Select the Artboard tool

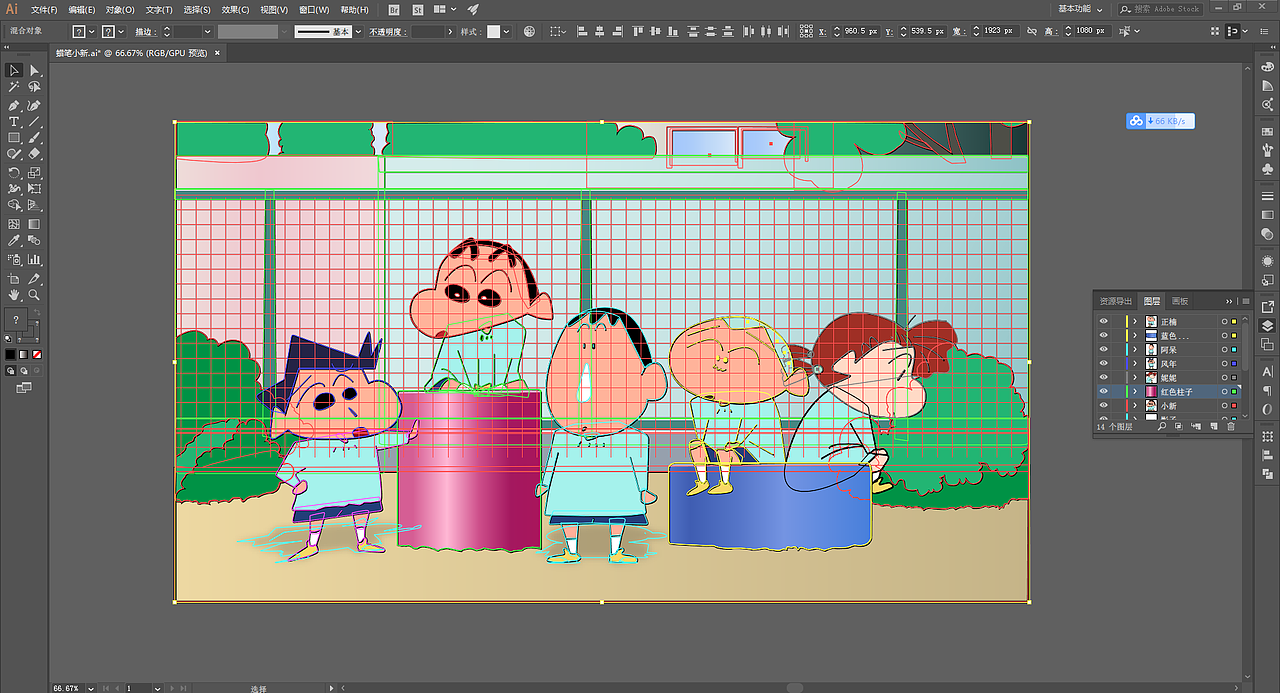coord(14,278)
